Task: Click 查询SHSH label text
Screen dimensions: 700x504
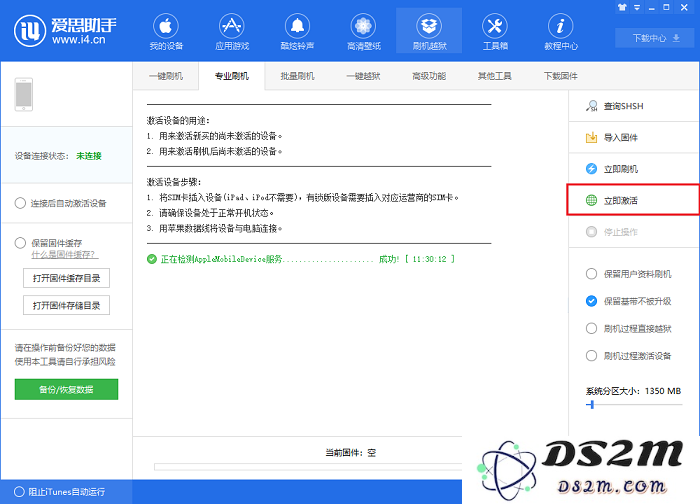Action: pos(624,106)
